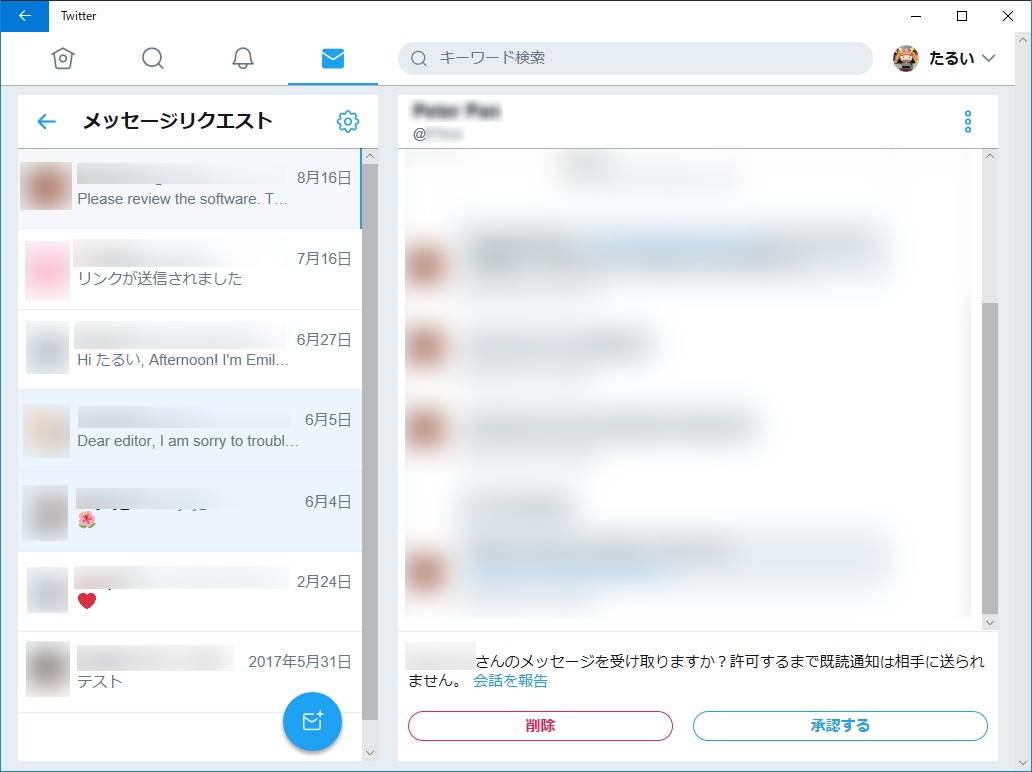Open conversation options via the three-dot icon

967,121
